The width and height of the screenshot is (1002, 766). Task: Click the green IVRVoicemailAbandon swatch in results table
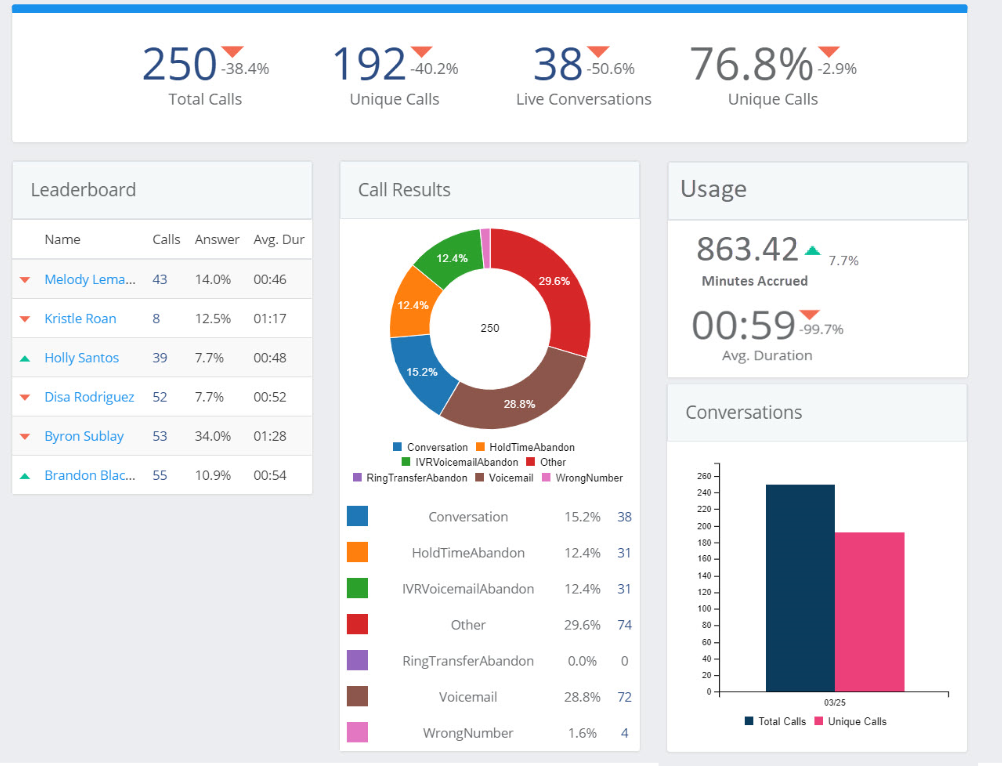(357, 588)
